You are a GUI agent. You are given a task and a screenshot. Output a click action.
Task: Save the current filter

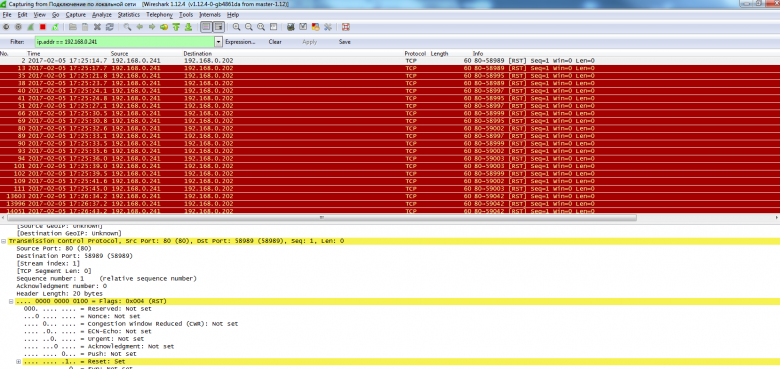tap(345, 42)
